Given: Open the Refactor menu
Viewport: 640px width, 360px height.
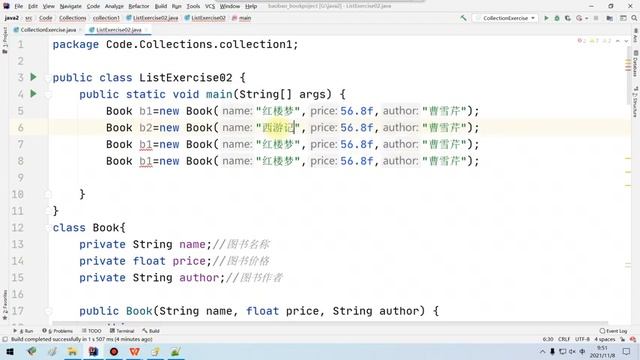Looking at the screenshot, I should (139, 6).
